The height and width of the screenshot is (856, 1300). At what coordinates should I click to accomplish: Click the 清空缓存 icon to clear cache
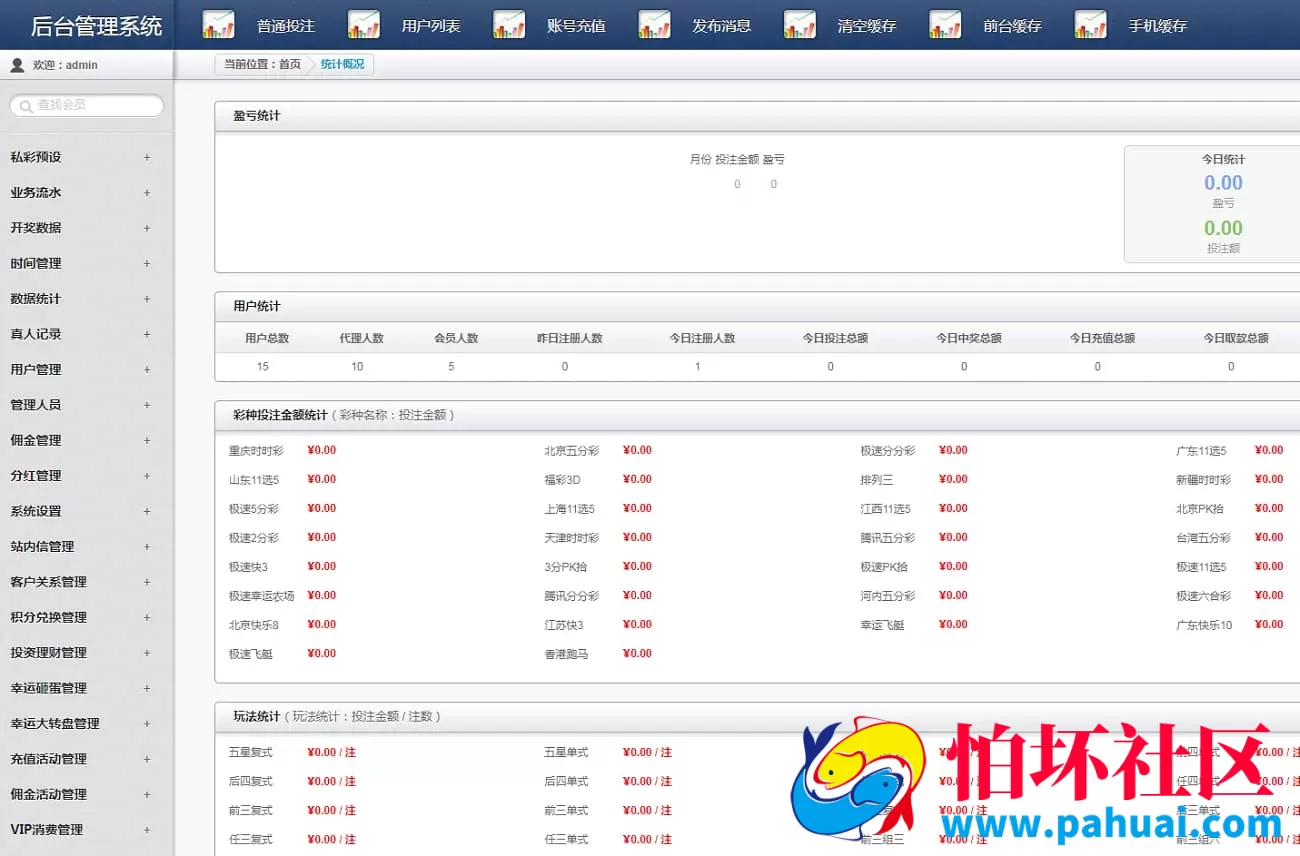(x=799, y=24)
